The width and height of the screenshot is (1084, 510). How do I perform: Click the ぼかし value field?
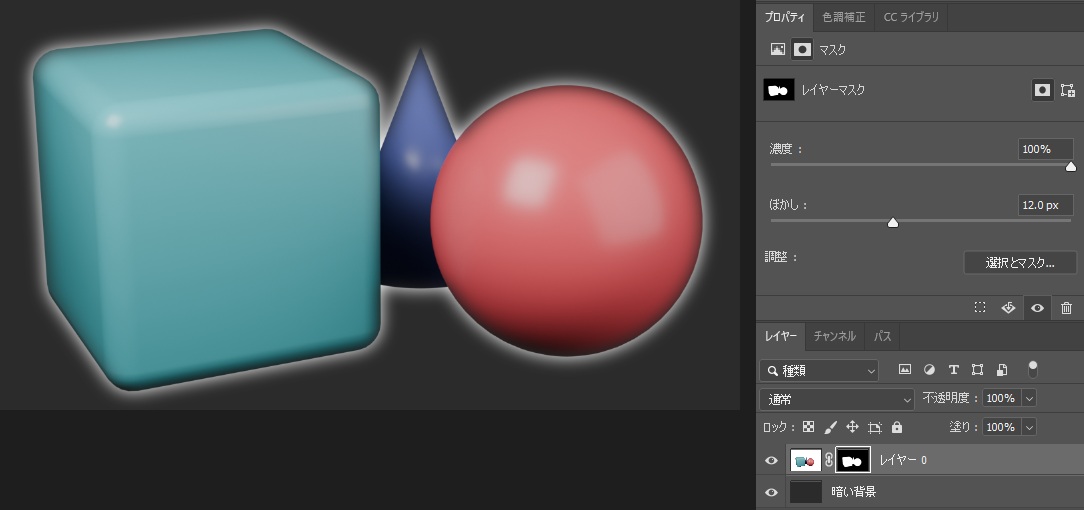(x=1045, y=205)
